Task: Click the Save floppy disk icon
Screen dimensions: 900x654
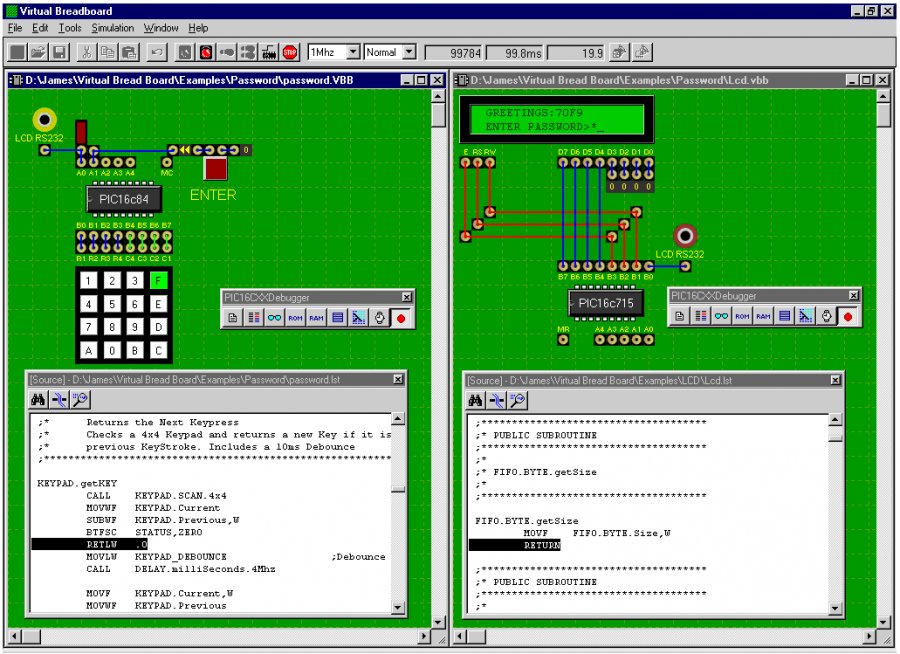Action: [x=60, y=52]
